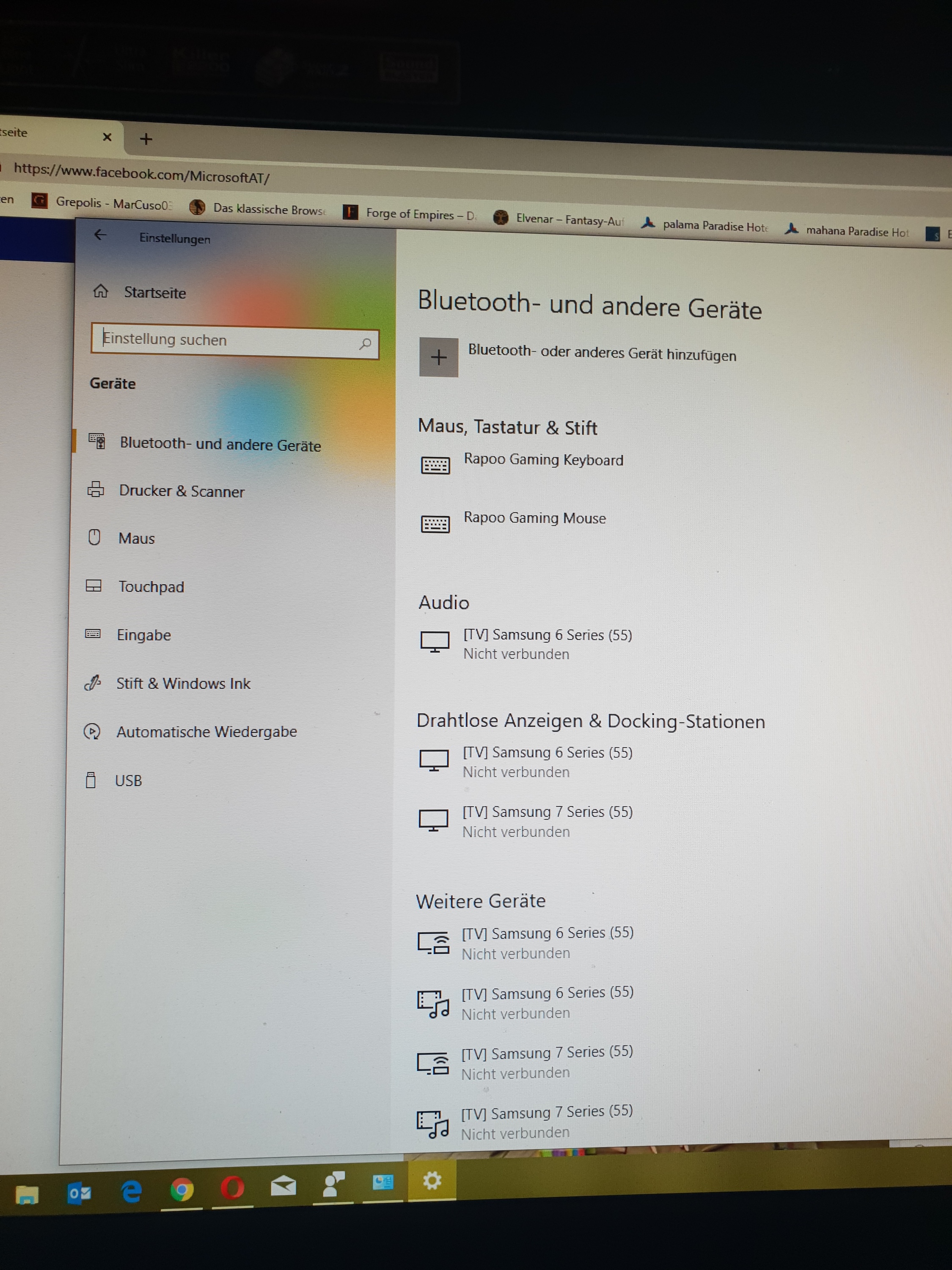Switch to Google Chrome in taskbar

pos(182,1190)
